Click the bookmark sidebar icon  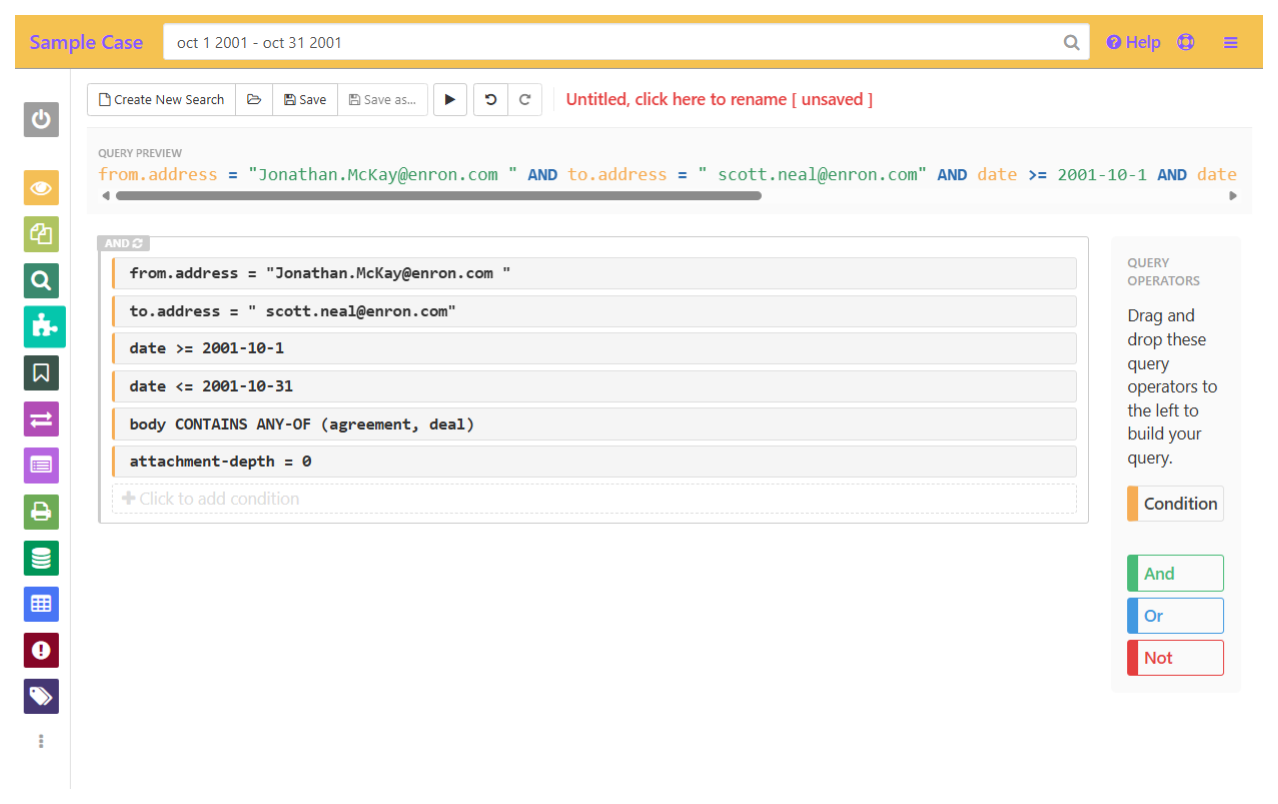(x=41, y=373)
